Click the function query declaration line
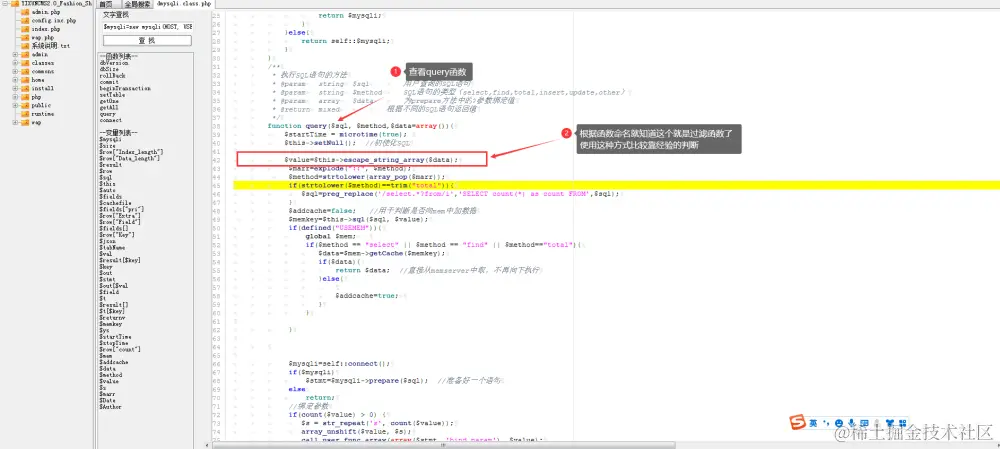Screen dimensions: 1000x449 (x=359, y=126)
